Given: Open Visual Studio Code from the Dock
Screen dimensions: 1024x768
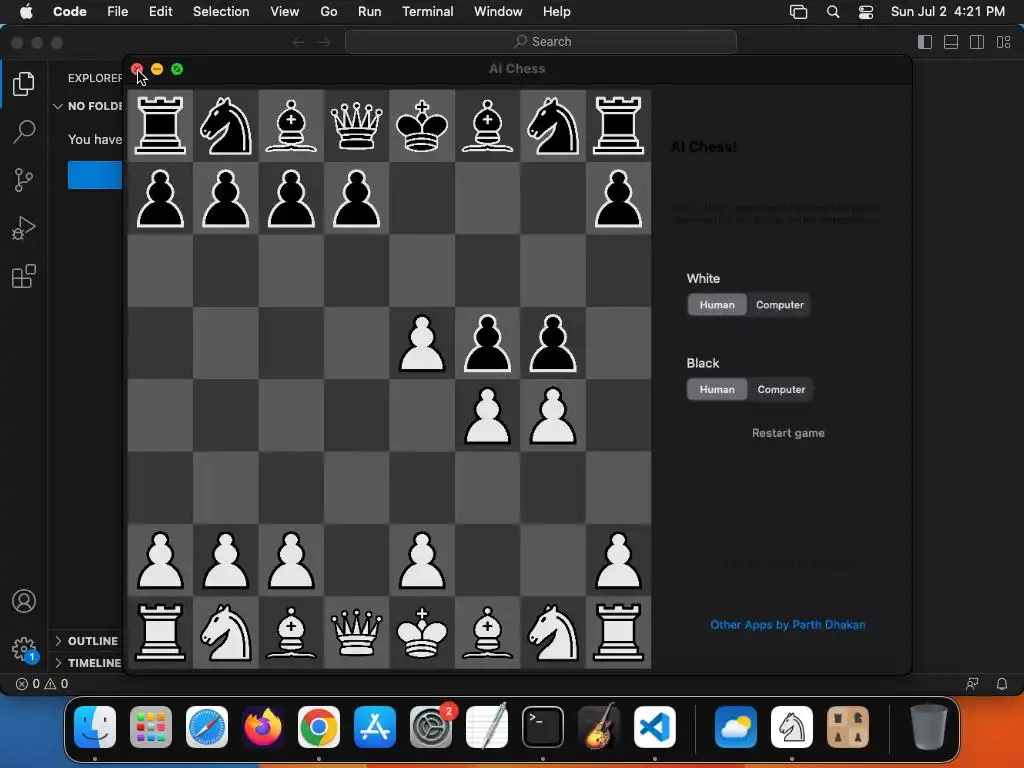Looking at the screenshot, I should 655,727.
